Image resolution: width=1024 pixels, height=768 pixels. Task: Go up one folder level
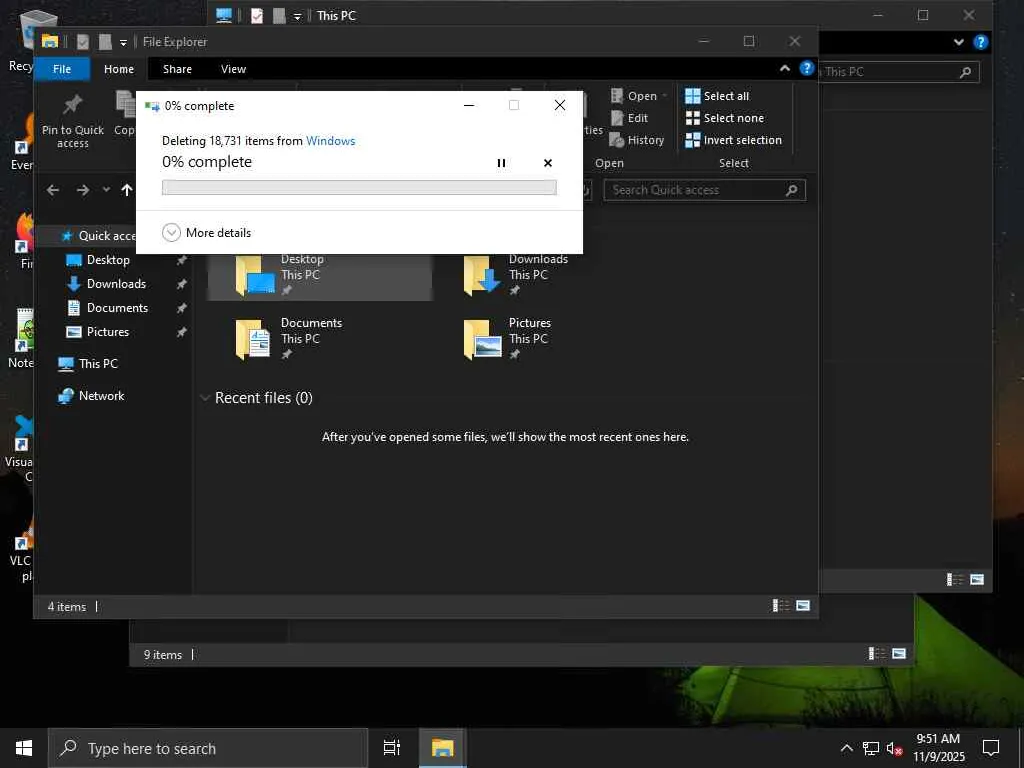(127, 190)
